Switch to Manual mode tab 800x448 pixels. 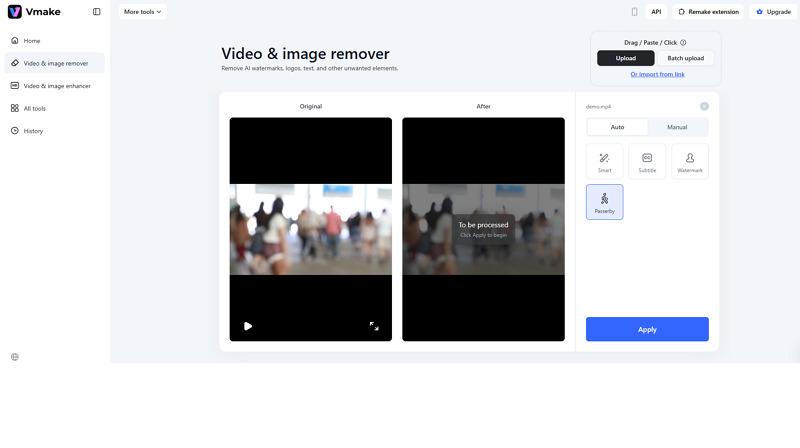click(677, 127)
